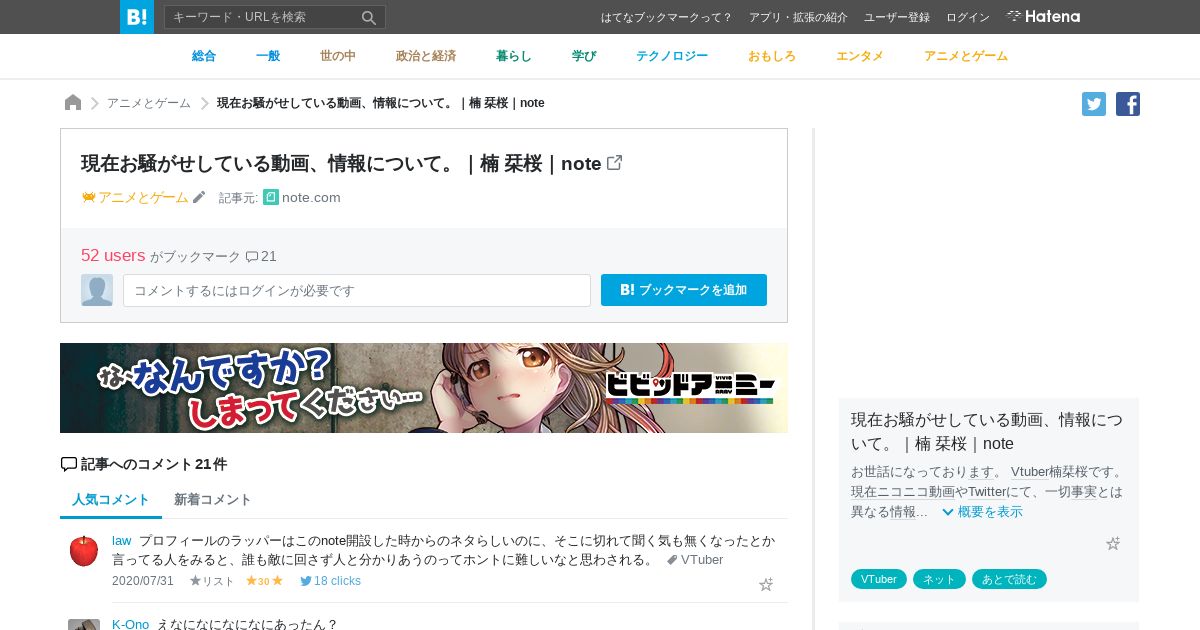The width and height of the screenshot is (1200, 630).
Task: Switch to the 人気コメント tab
Action: [111, 500]
